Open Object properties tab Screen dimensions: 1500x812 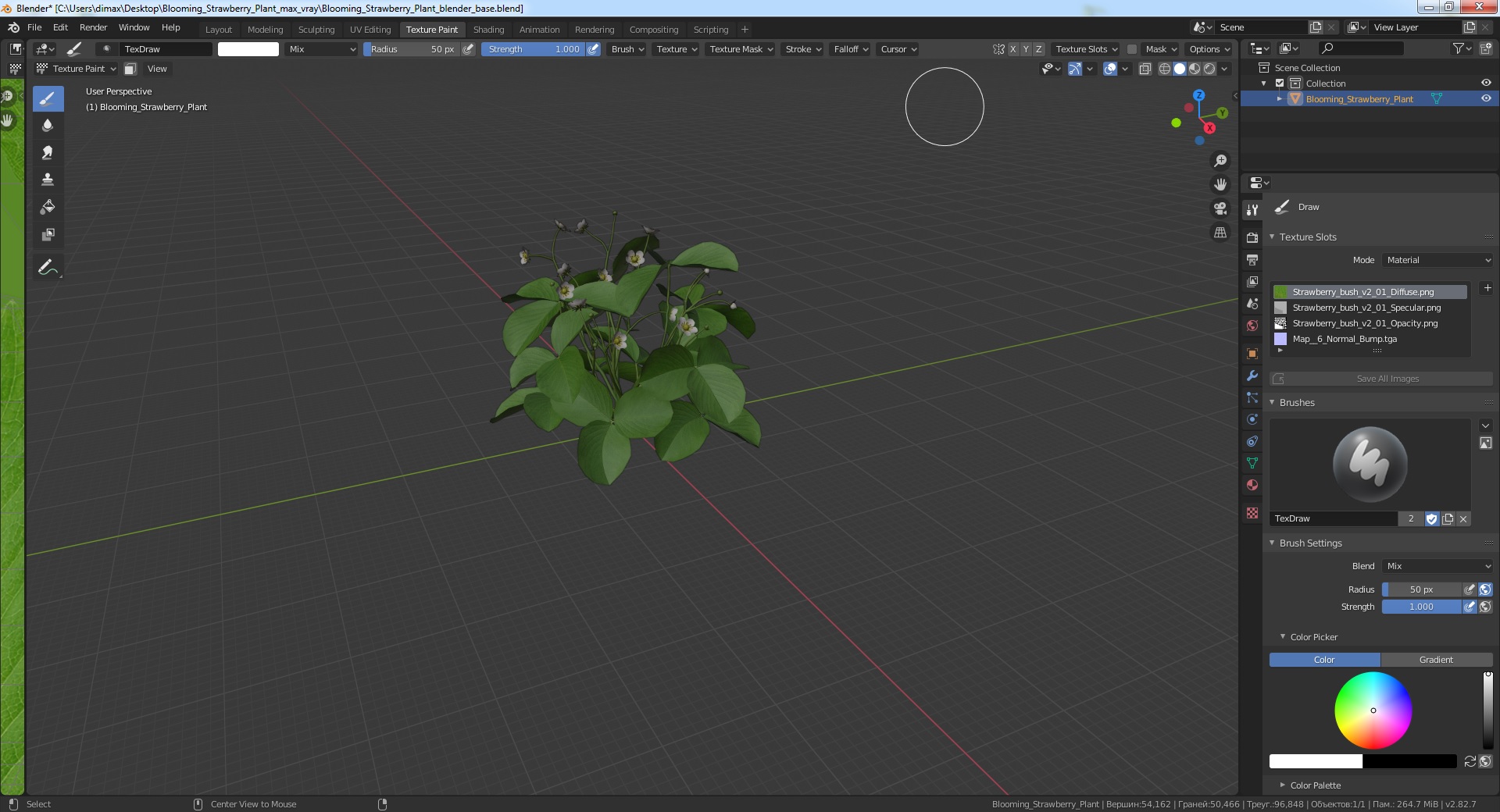tap(1252, 354)
